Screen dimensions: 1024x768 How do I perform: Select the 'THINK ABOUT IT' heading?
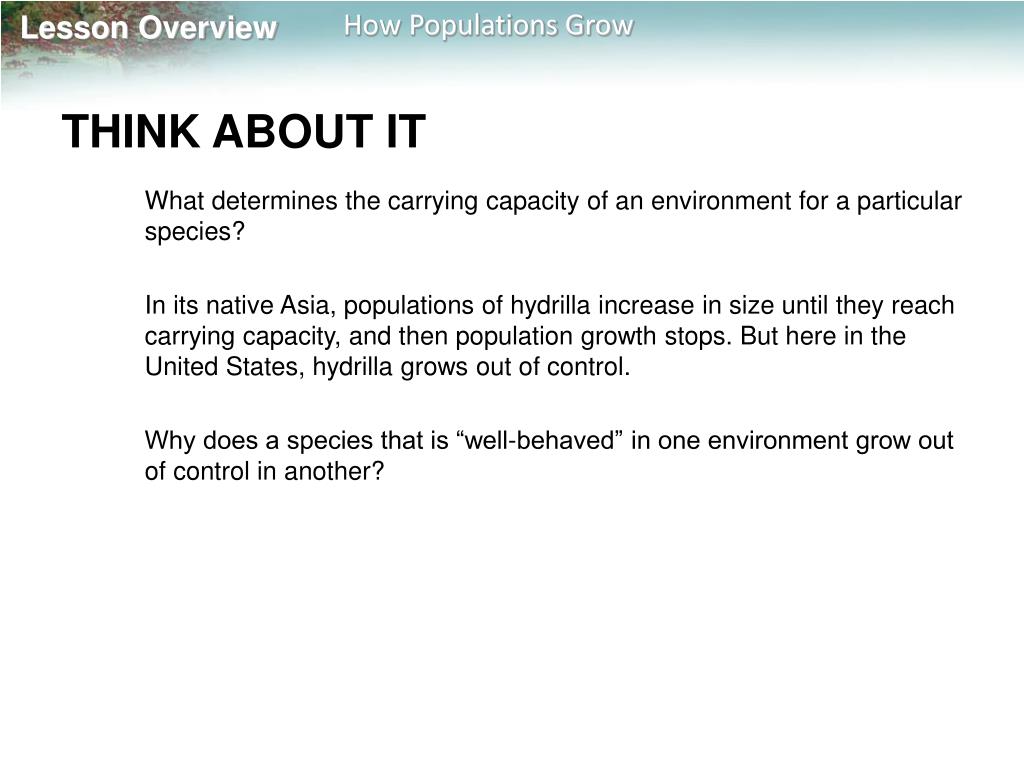[244, 131]
